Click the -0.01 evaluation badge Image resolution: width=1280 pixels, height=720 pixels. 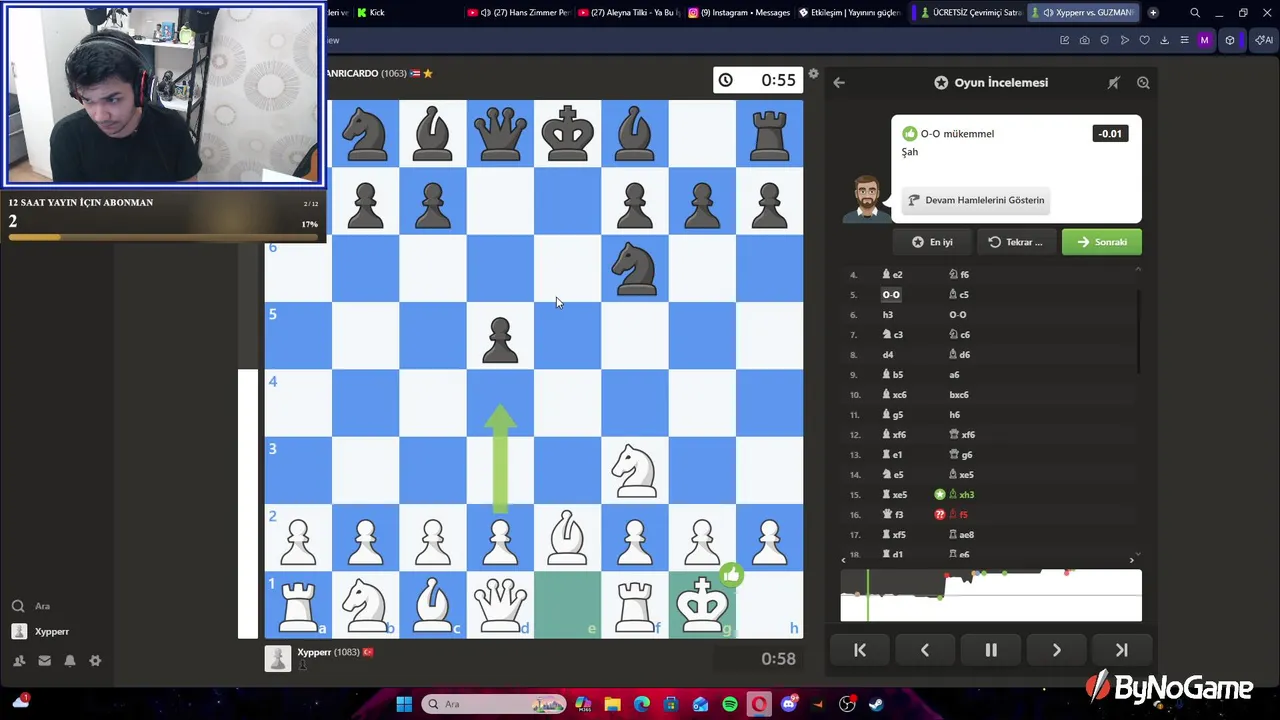[1110, 134]
